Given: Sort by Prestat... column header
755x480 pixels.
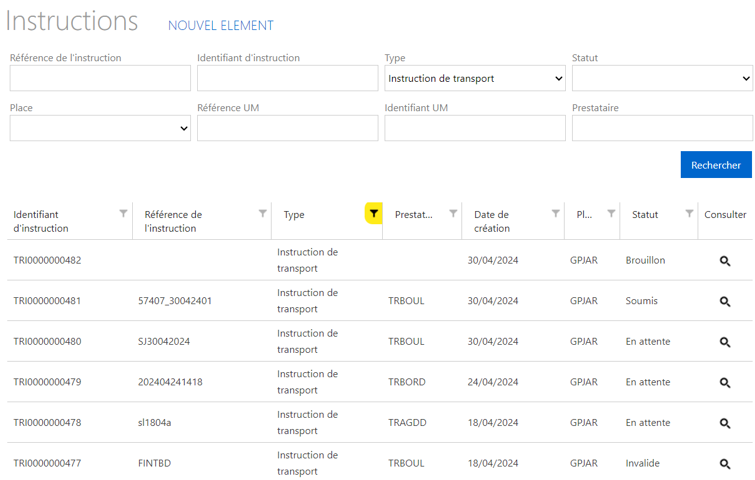Looking at the screenshot, I should (x=414, y=215).
